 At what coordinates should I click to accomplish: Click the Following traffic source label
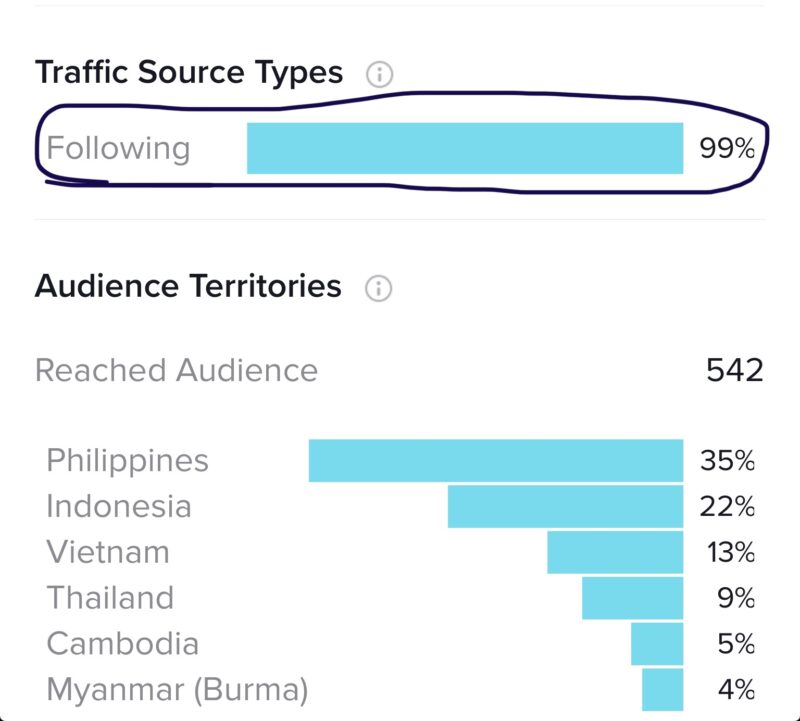(118, 148)
